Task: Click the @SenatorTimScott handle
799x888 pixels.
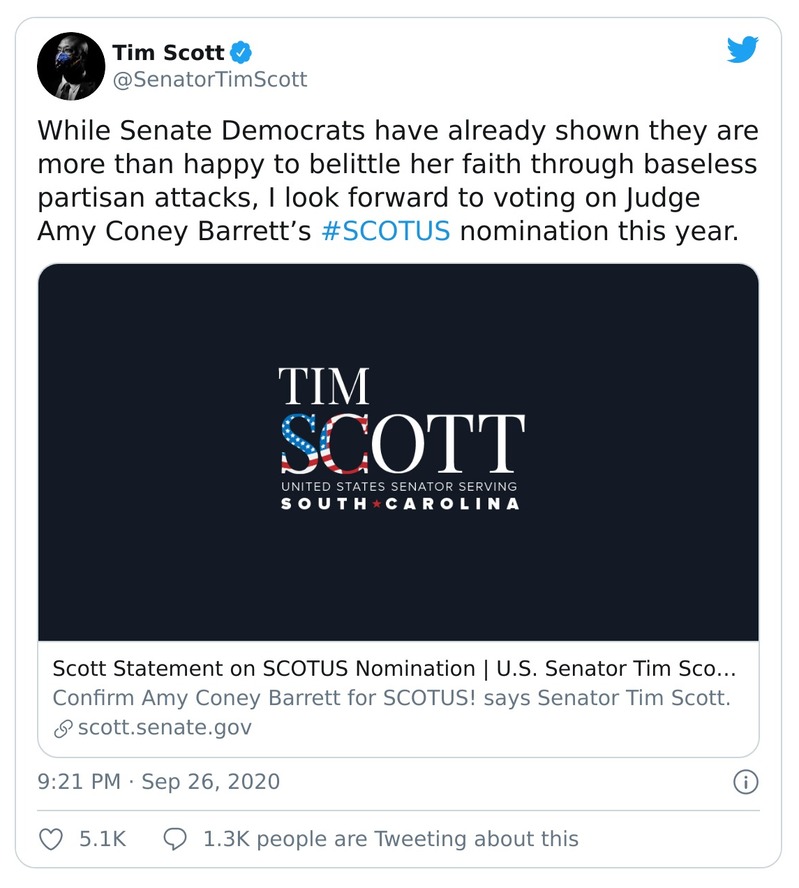Action: click(x=209, y=79)
